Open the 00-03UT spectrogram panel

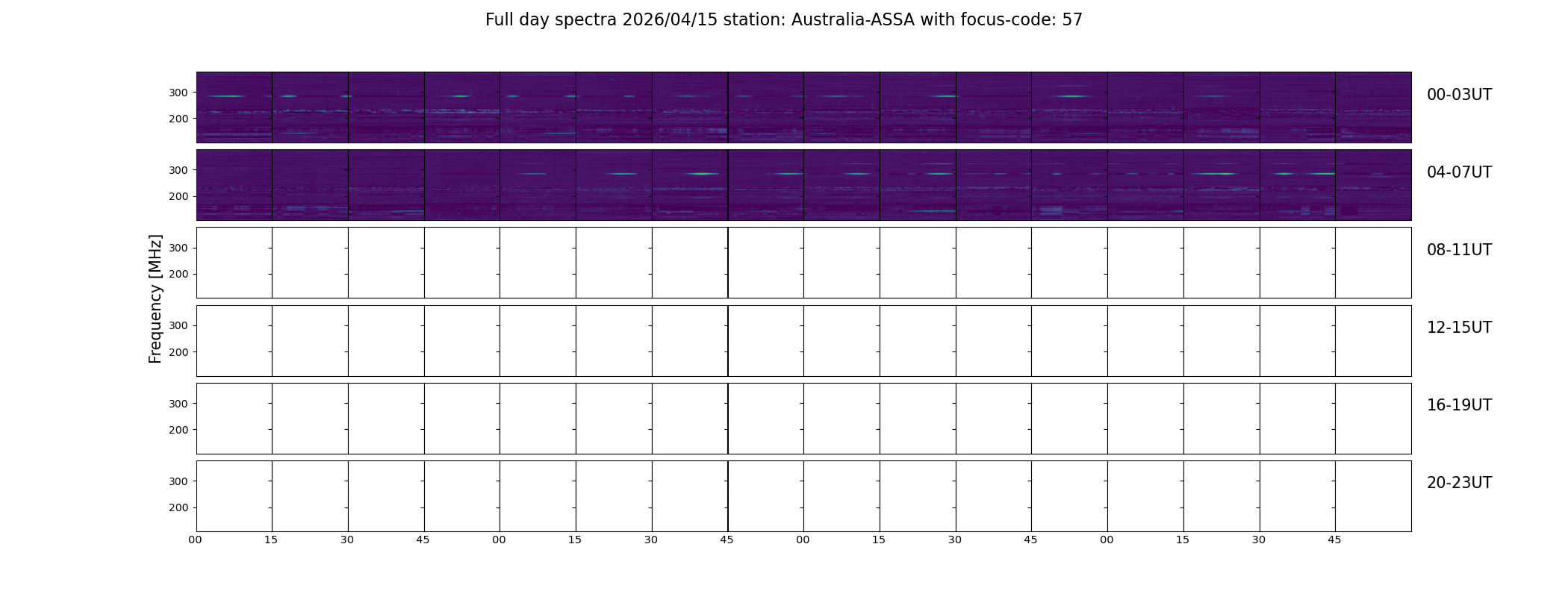point(803,107)
